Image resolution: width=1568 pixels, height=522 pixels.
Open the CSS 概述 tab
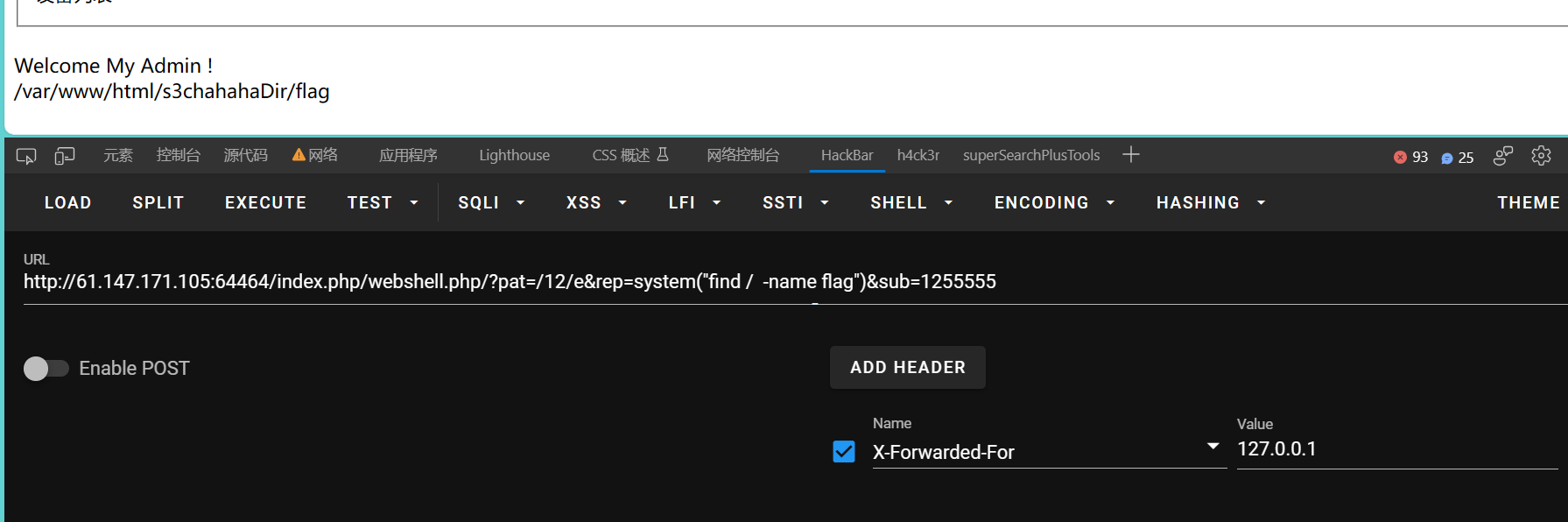pos(621,155)
